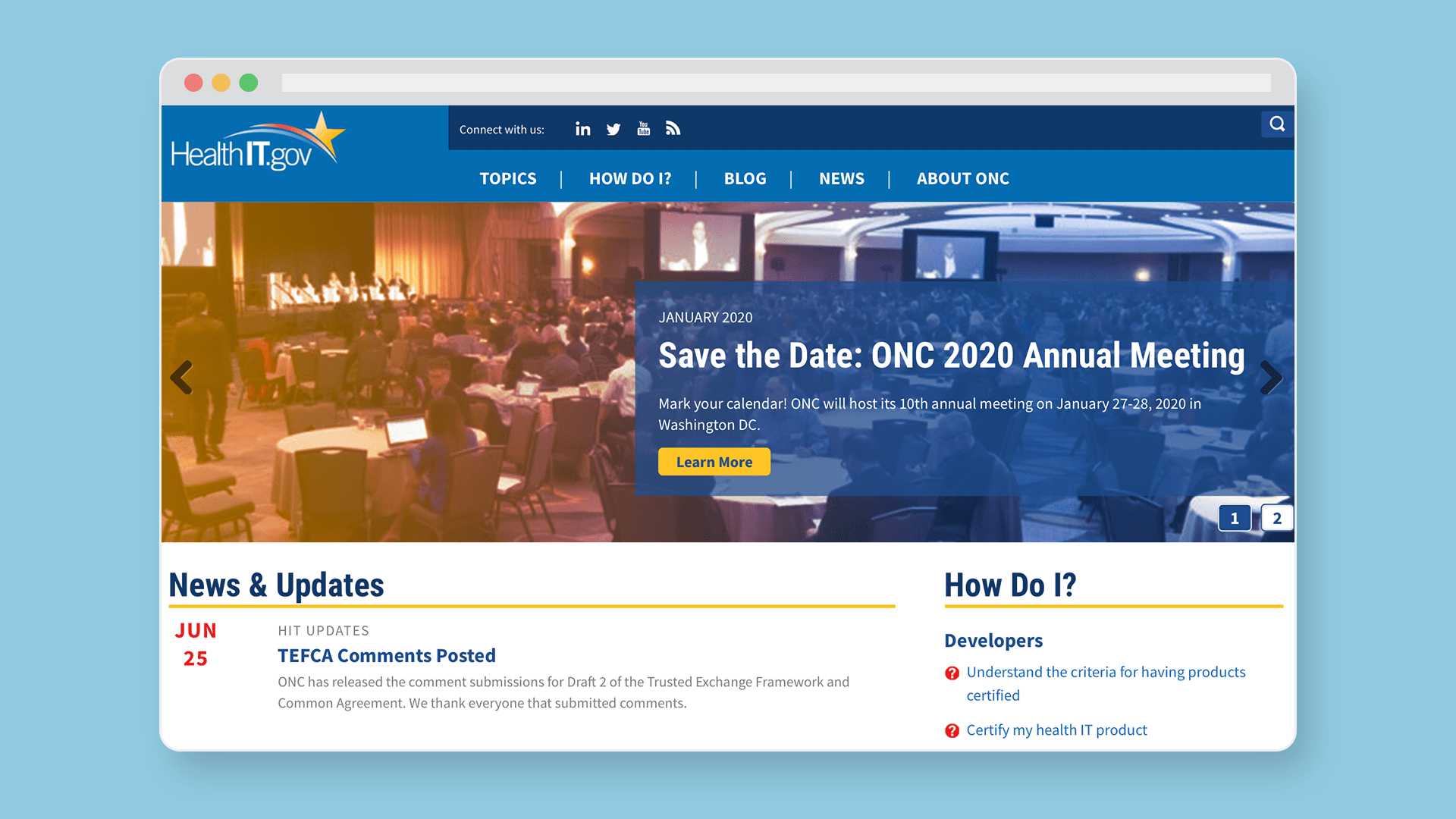Go to previous carousel slide arrow
Screen dimensions: 1456x819
tap(181, 377)
